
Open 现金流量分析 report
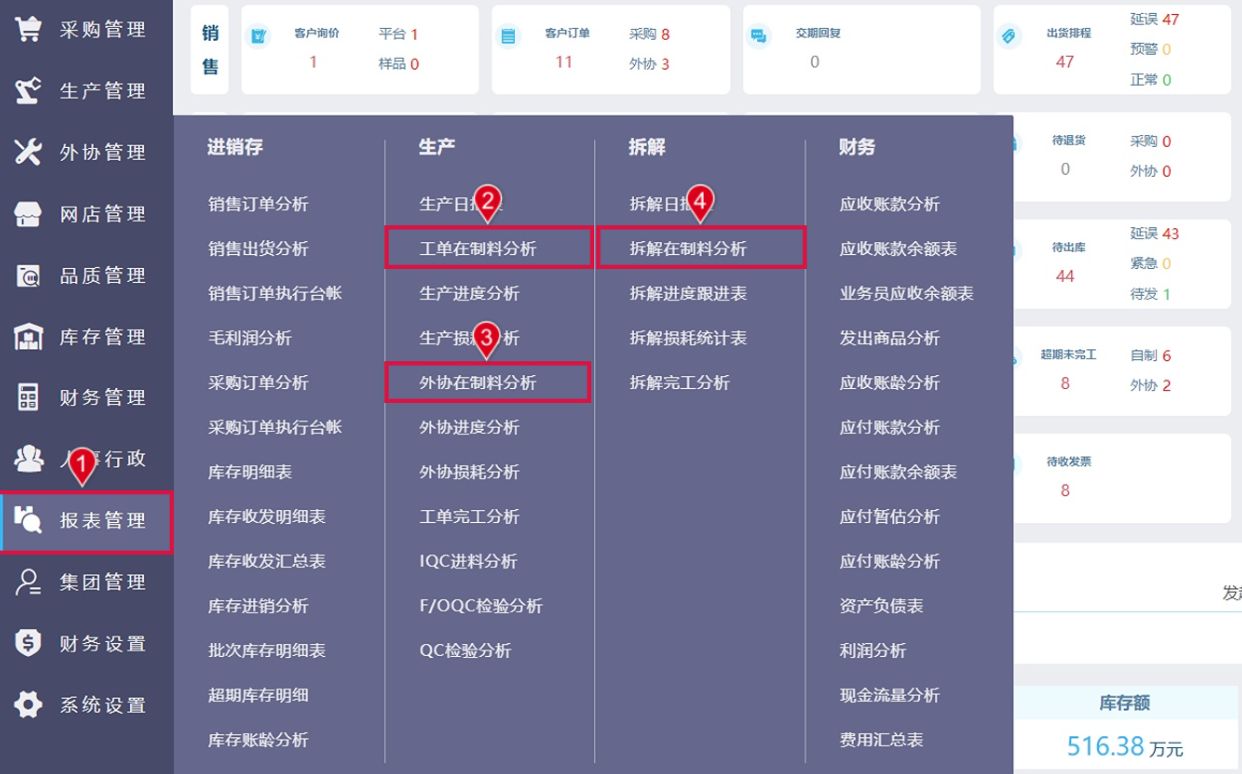(x=889, y=695)
